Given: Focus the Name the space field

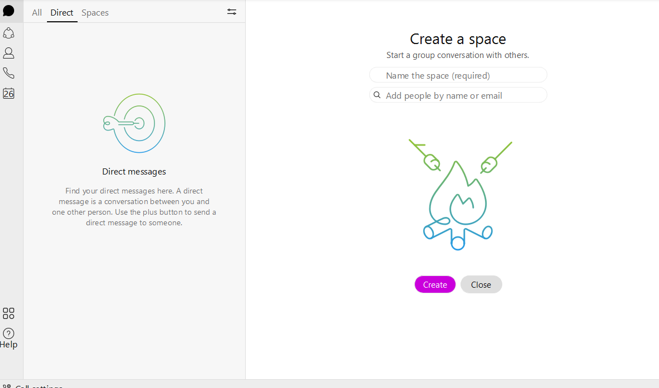Looking at the screenshot, I should coord(458,75).
